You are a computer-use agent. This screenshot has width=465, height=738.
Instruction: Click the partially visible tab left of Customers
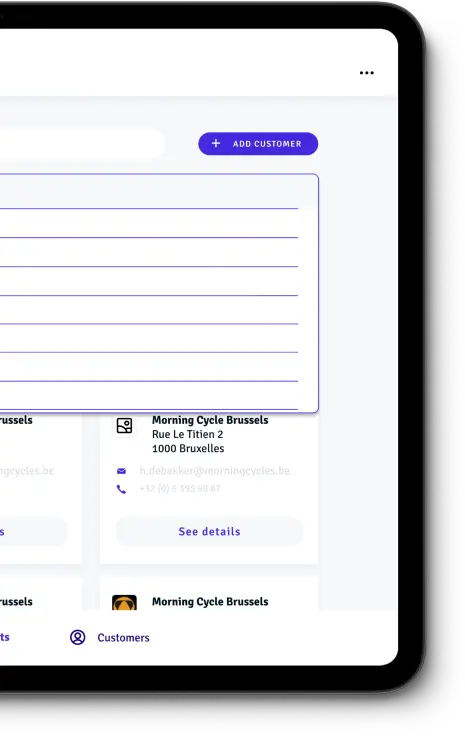coord(5,637)
